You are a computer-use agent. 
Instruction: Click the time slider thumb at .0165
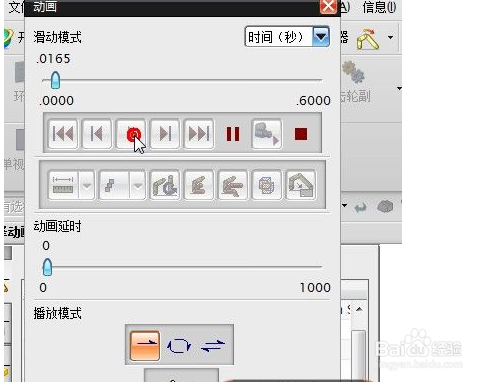[x=55, y=80]
